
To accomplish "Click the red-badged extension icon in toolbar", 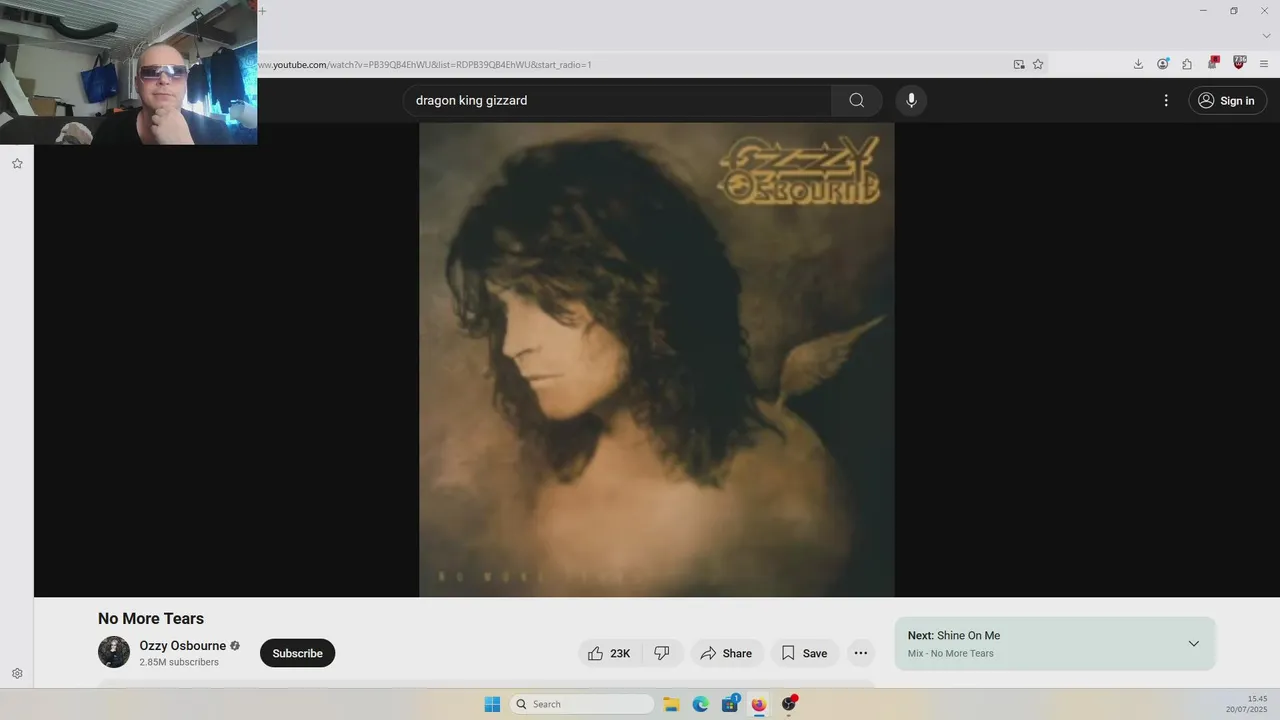I will pos(1213,63).
